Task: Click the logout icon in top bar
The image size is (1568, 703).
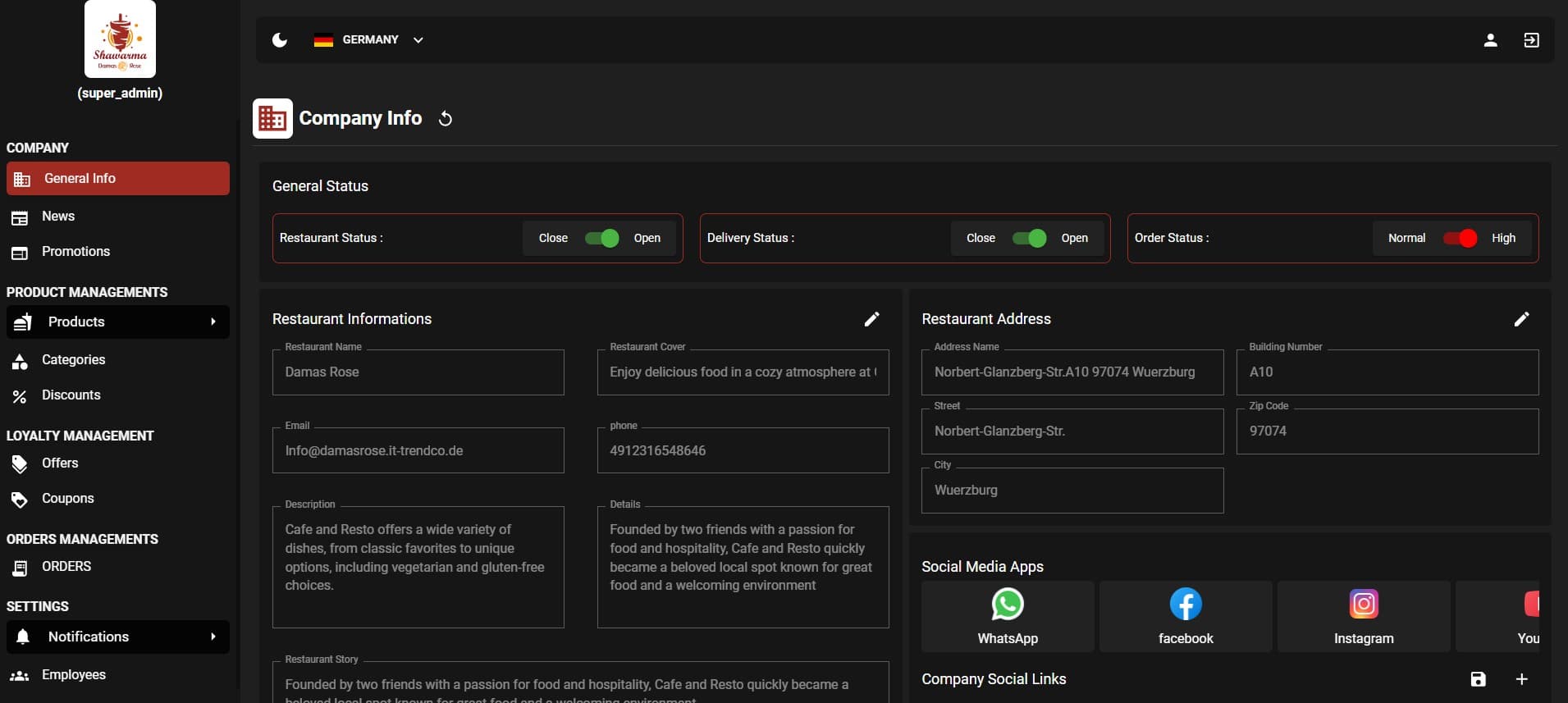Action: (x=1531, y=40)
